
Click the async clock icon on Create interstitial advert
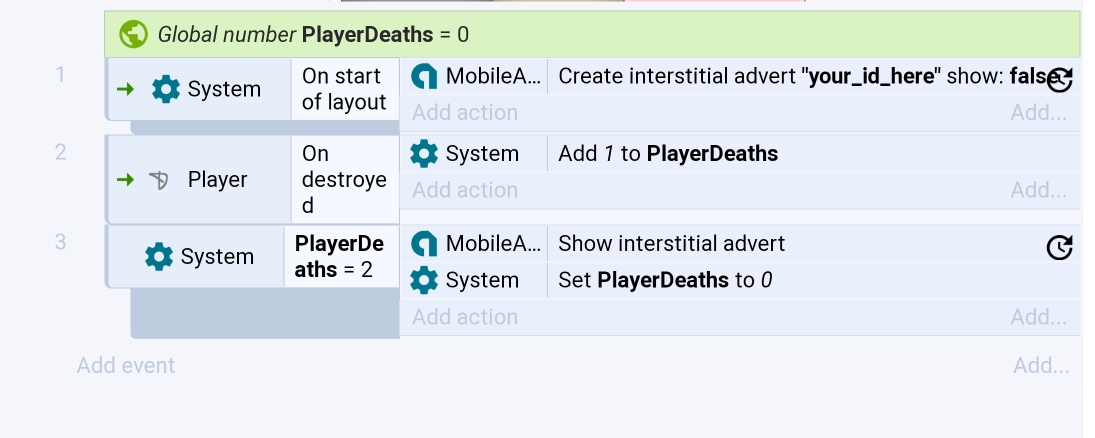[1060, 80]
